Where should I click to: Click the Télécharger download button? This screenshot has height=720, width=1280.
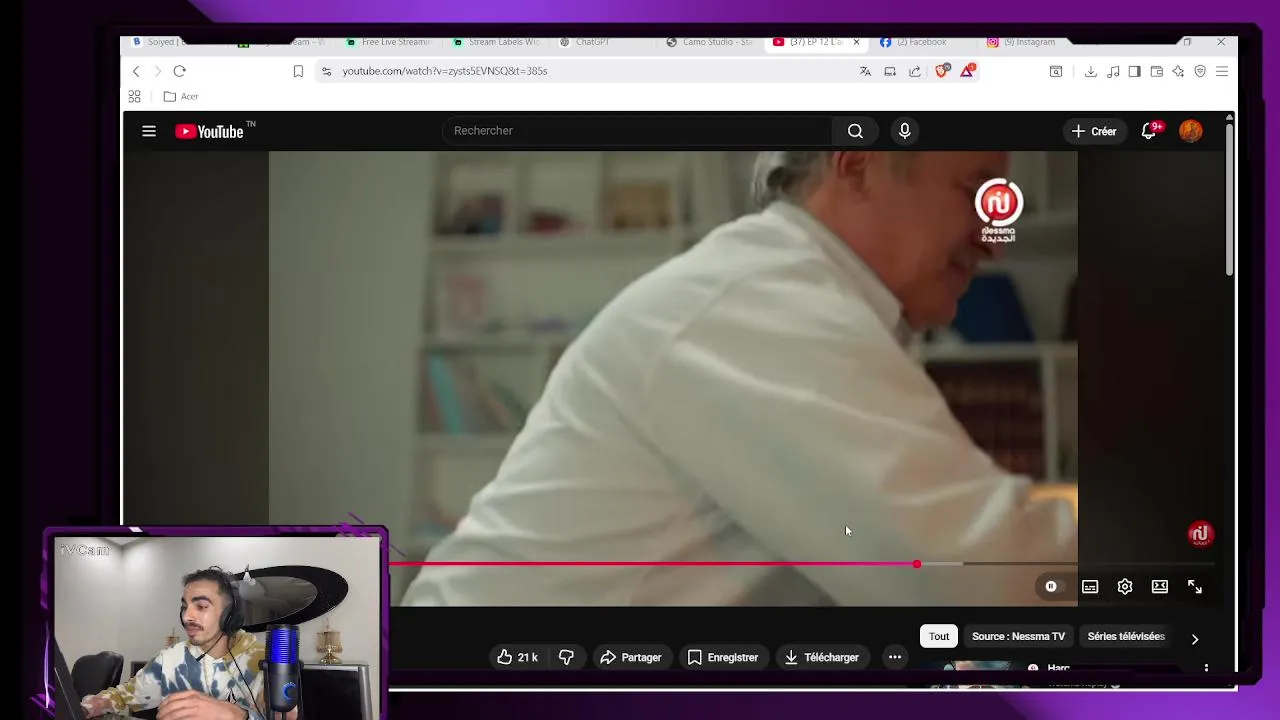tap(822, 657)
